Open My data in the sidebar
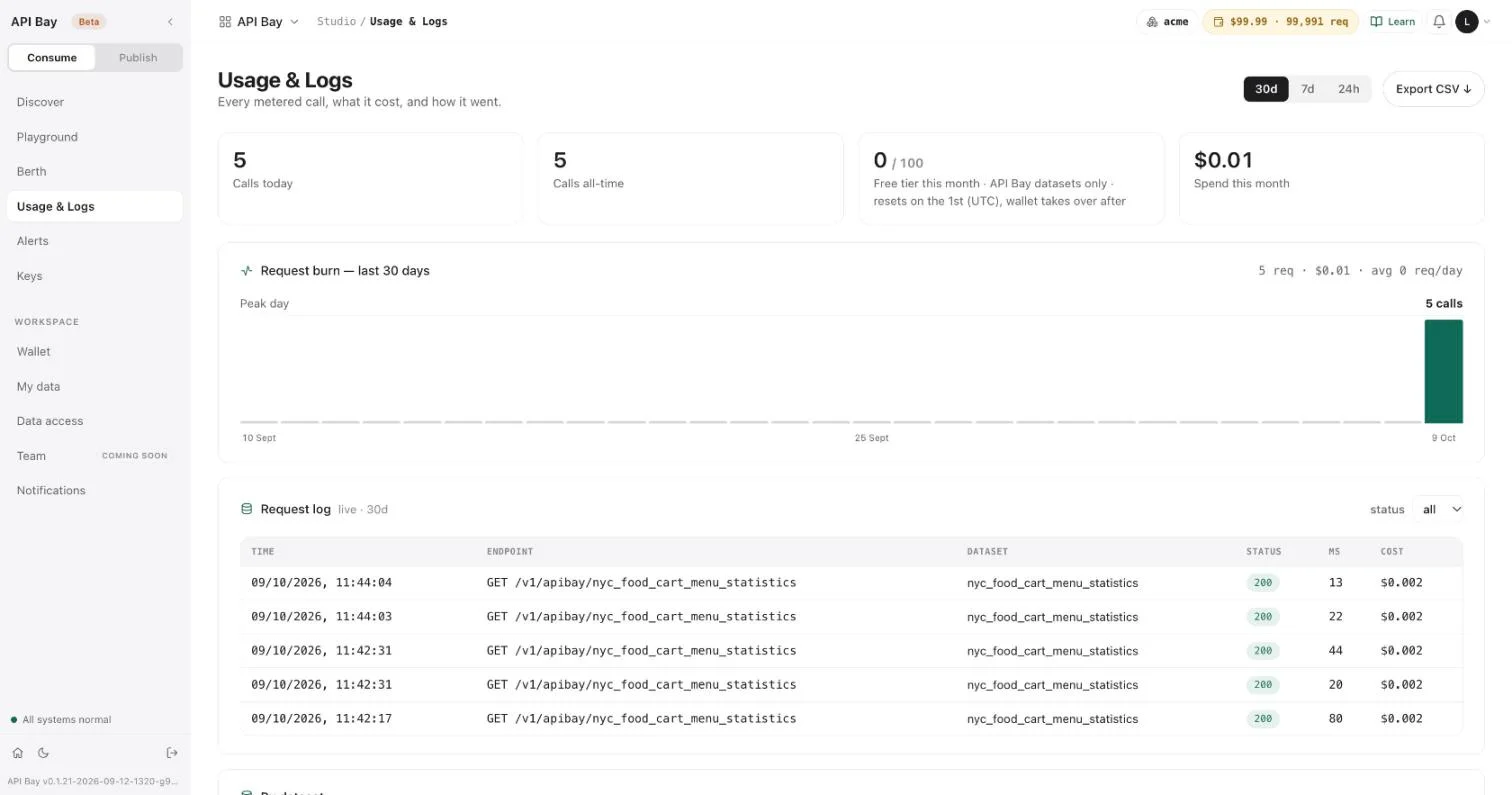Screen dimensions: 1512x795 pos(94,387)
